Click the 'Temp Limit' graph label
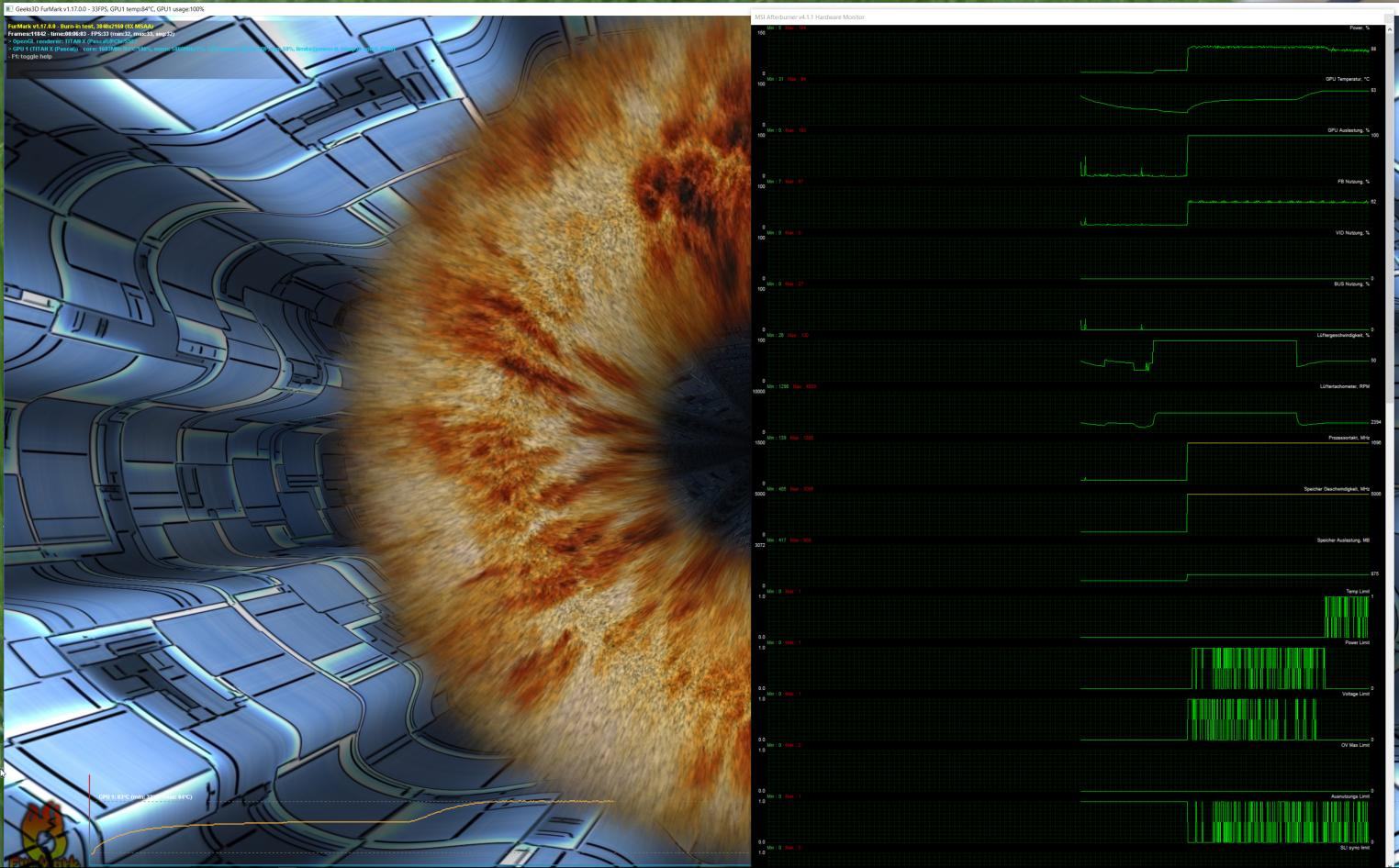The height and width of the screenshot is (868, 1399). 1358,592
